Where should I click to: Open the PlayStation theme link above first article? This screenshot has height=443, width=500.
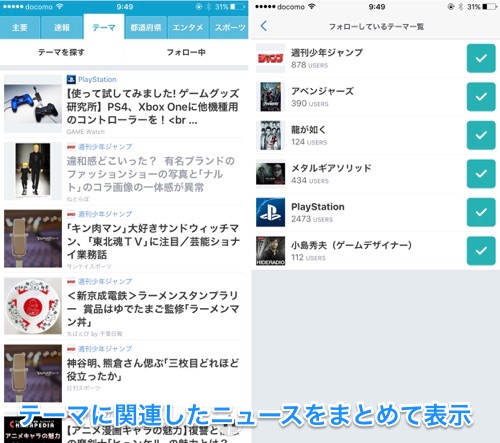click(97, 79)
